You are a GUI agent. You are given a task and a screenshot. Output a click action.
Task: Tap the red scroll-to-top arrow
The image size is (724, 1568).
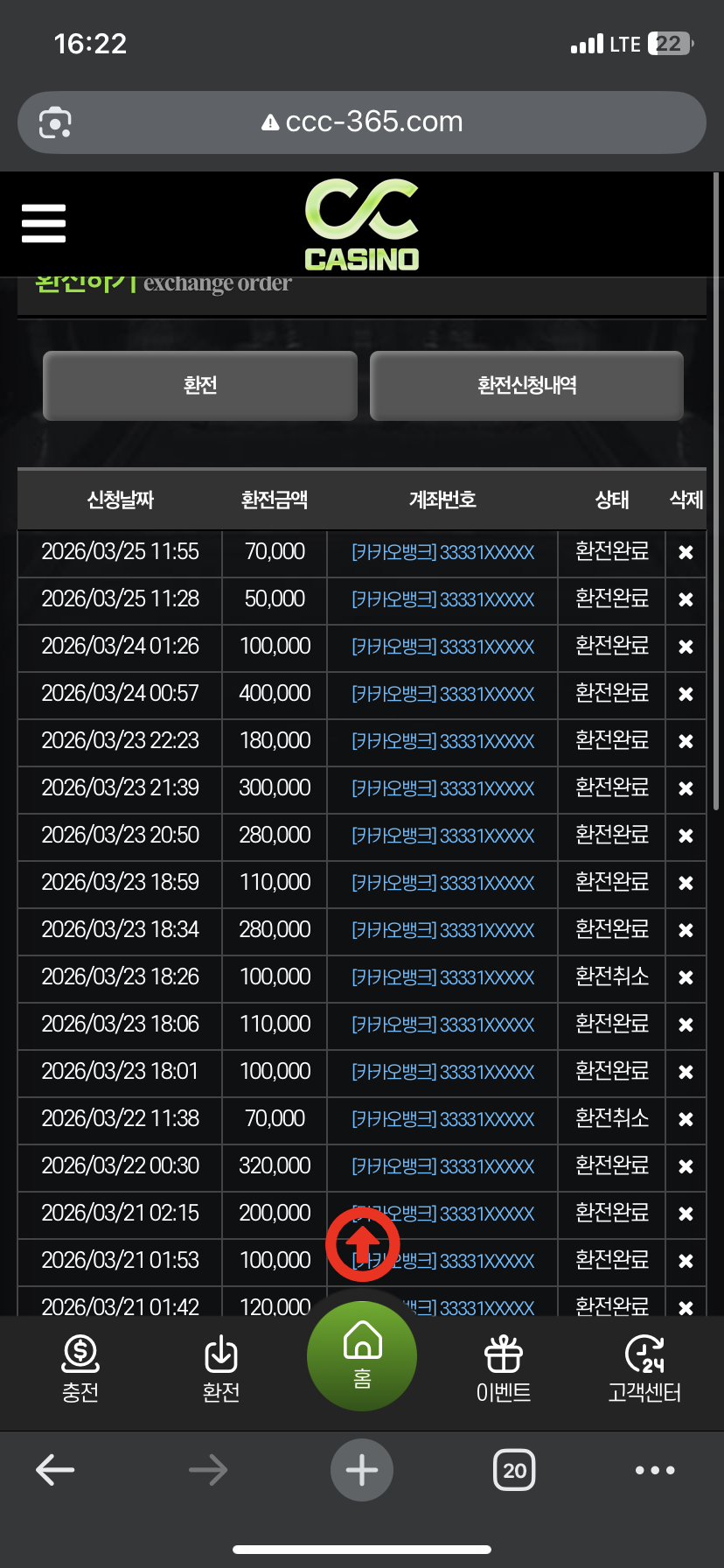coord(362,1243)
